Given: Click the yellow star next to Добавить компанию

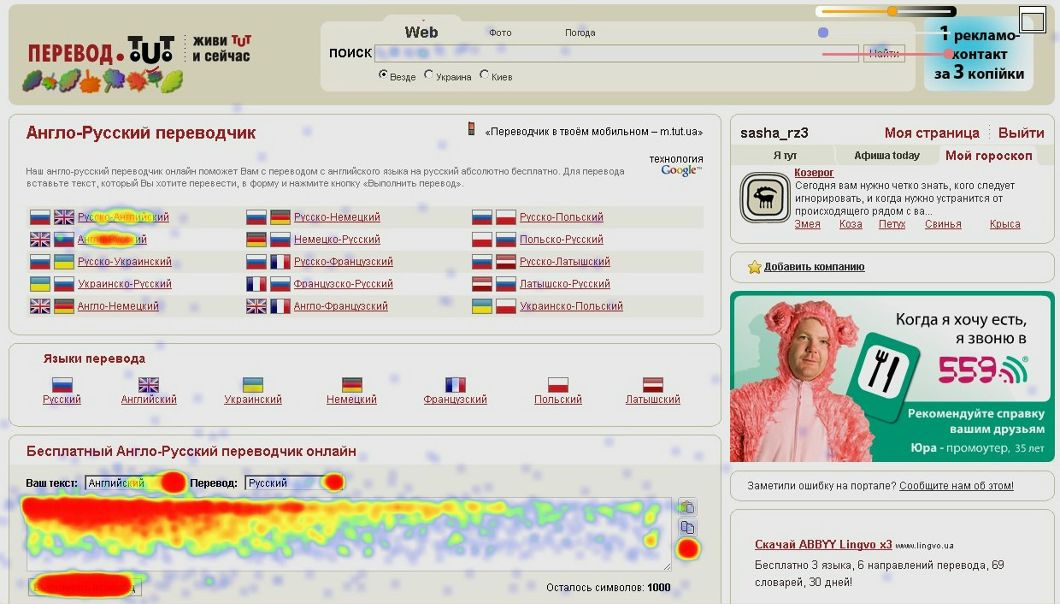Looking at the screenshot, I should [x=755, y=267].
